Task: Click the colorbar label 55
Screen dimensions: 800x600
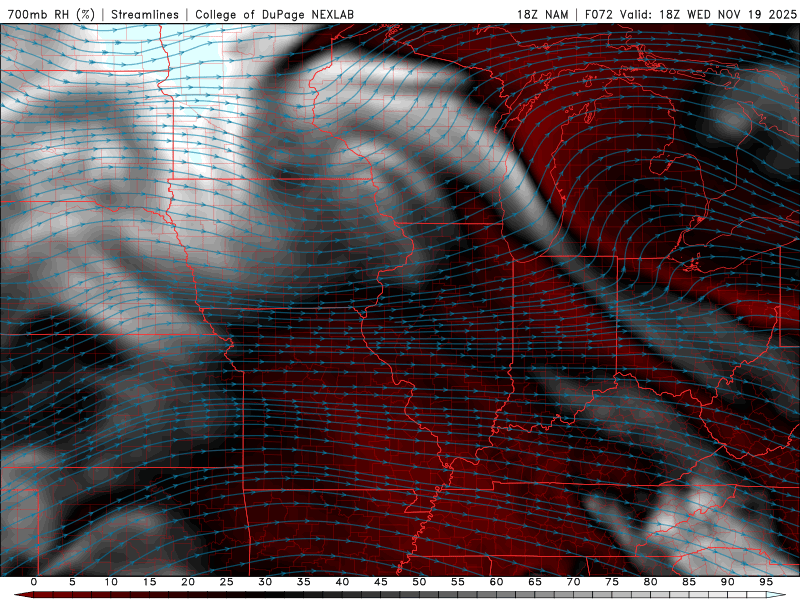Action: (458, 582)
